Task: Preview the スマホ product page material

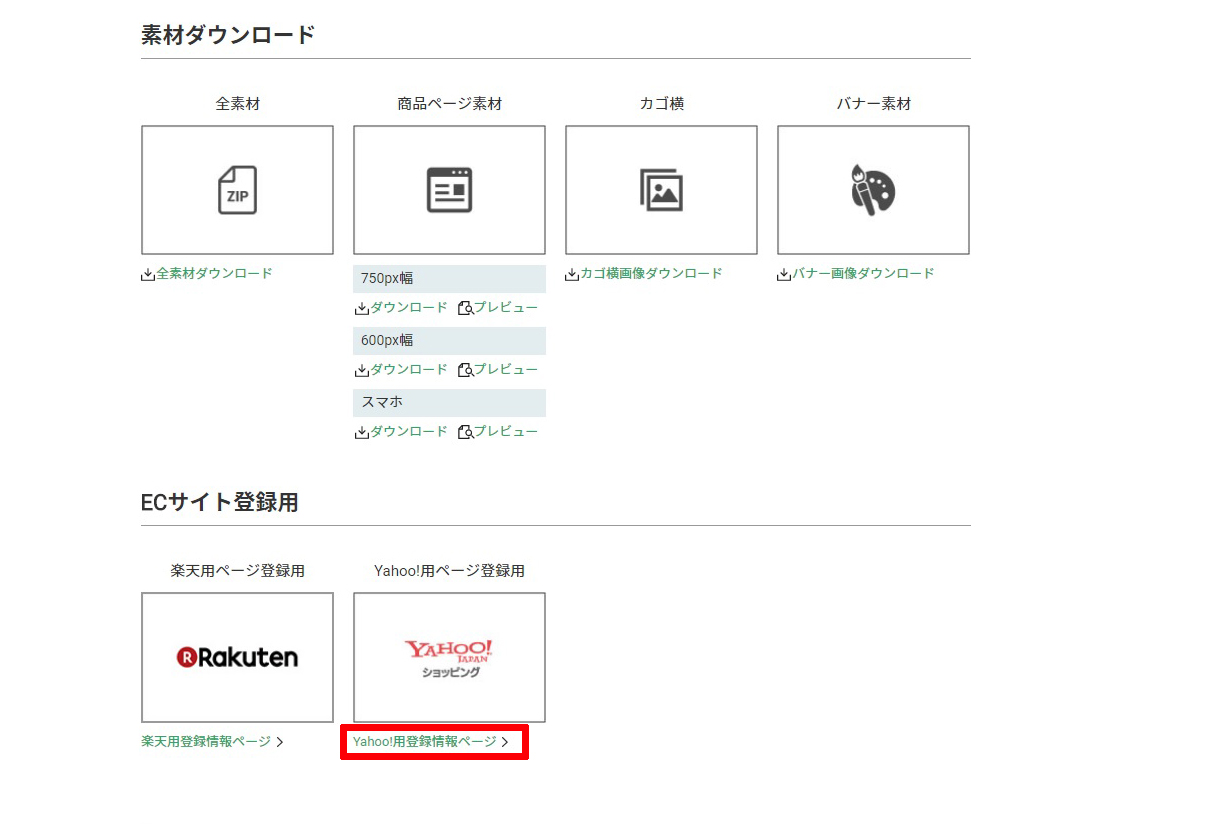Action: [x=498, y=432]
